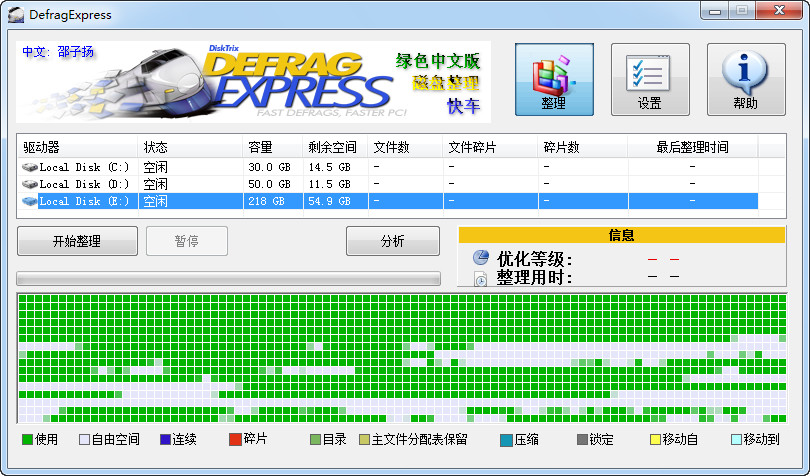810x476 pixels.
Task: Click the 最后整理时间 column header
Action: (x=692, y=147)
